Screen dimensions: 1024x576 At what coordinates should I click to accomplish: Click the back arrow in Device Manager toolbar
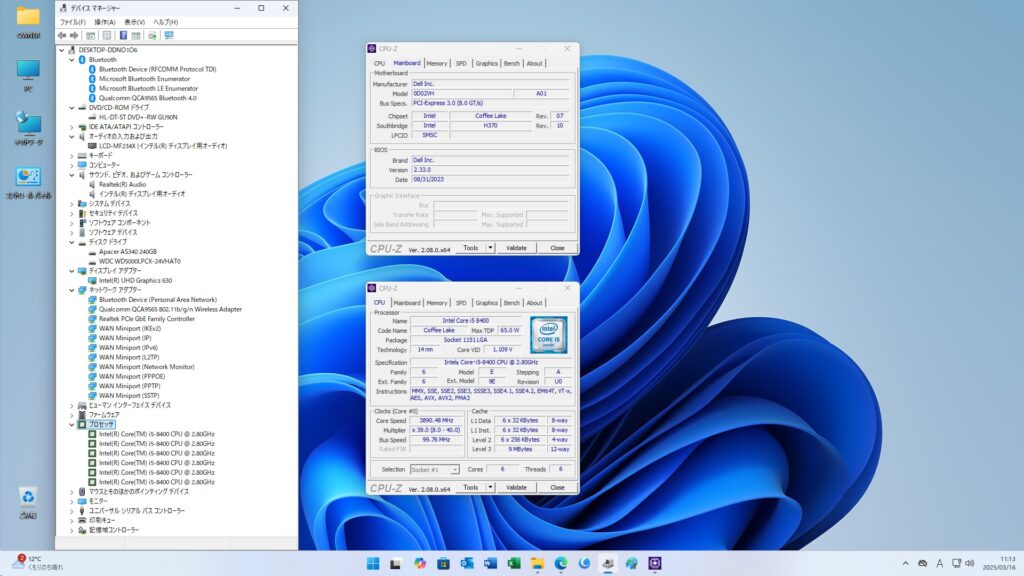[x=62, y=35]
